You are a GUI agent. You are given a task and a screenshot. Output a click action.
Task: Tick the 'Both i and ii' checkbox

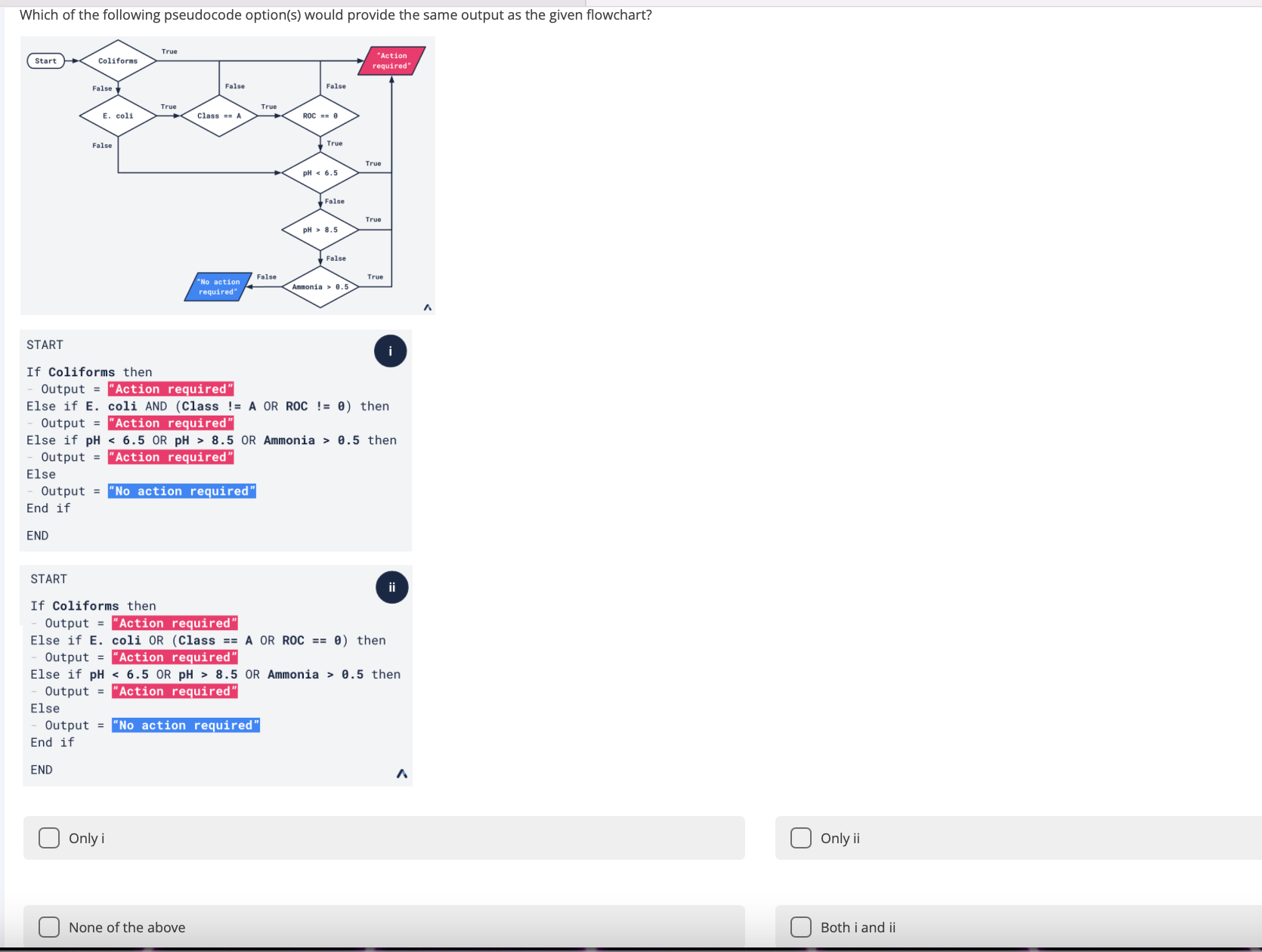[801, 927]
